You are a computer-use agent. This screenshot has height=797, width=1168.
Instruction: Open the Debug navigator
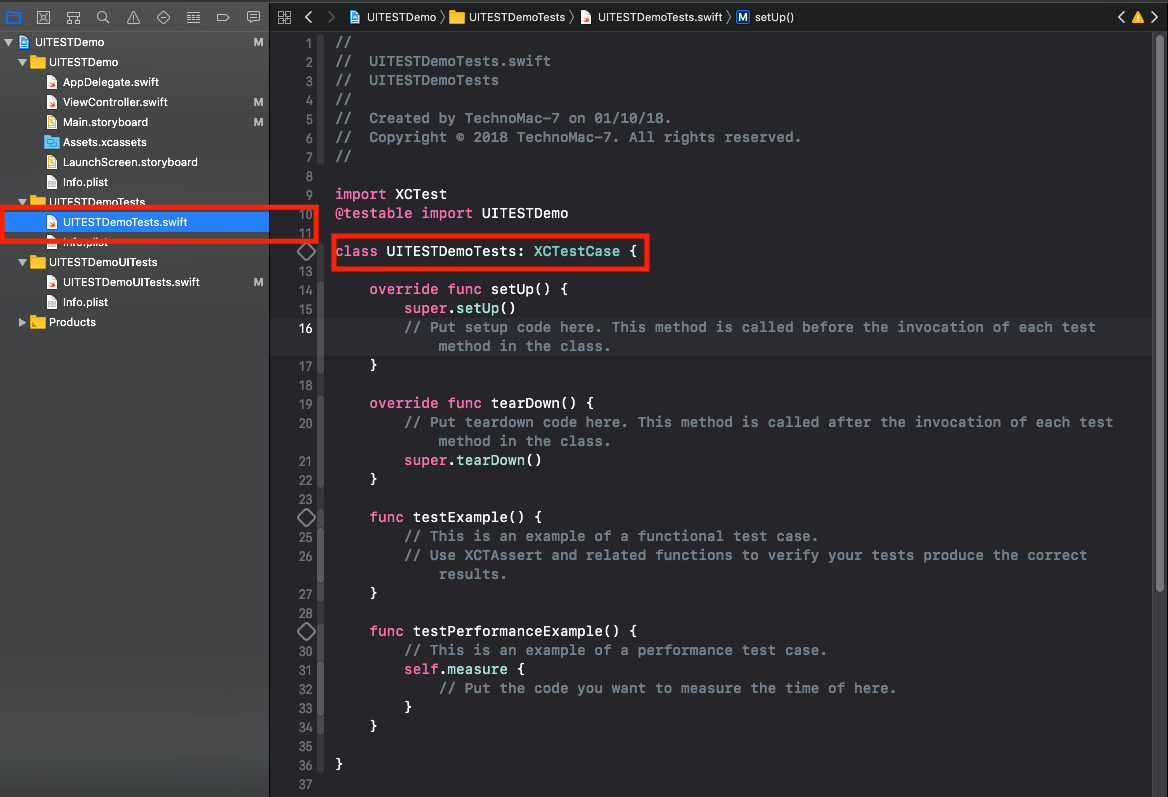pos(193,17)
